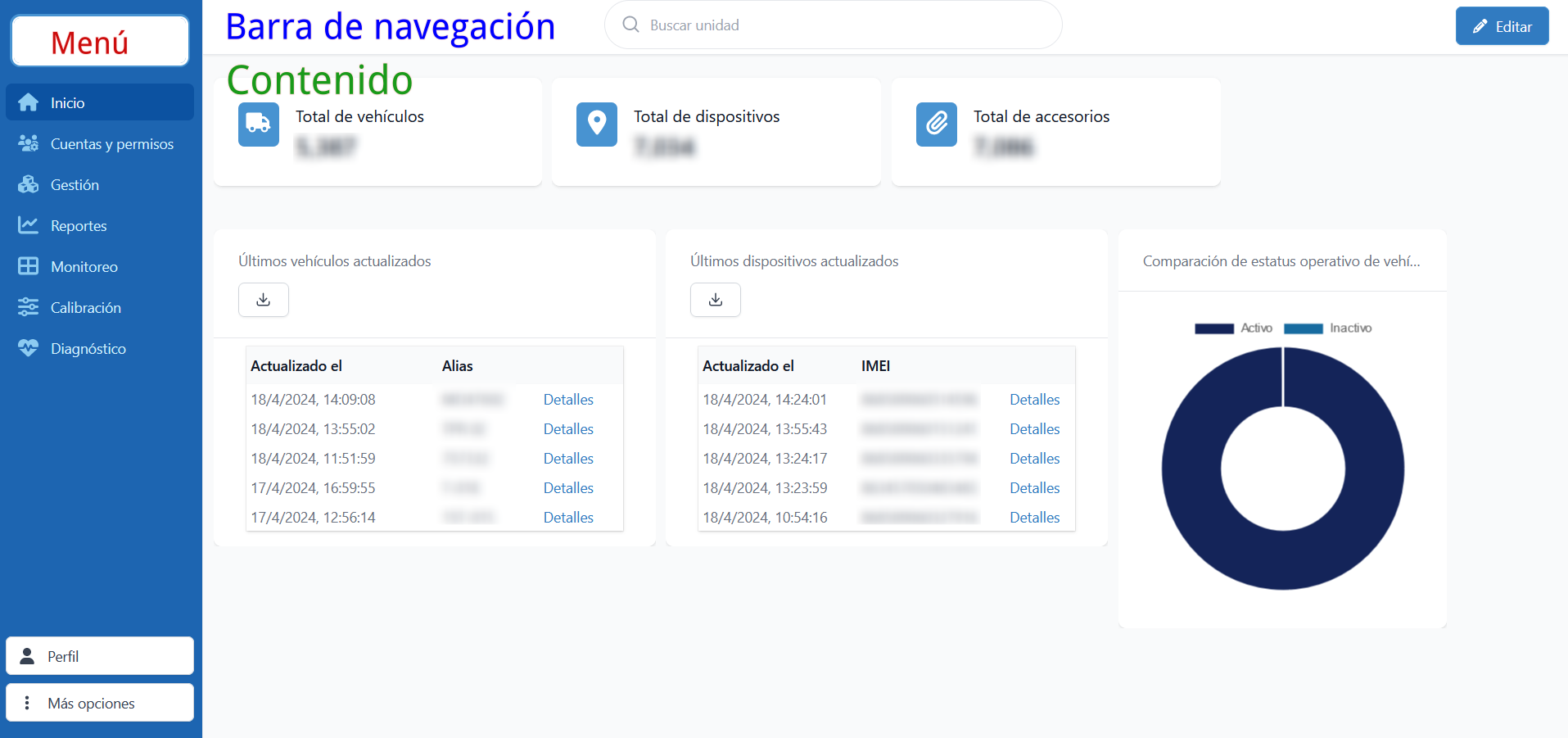Open Reportes via its chart icon
1568x738 pixels.
click(x=29, y=225)
